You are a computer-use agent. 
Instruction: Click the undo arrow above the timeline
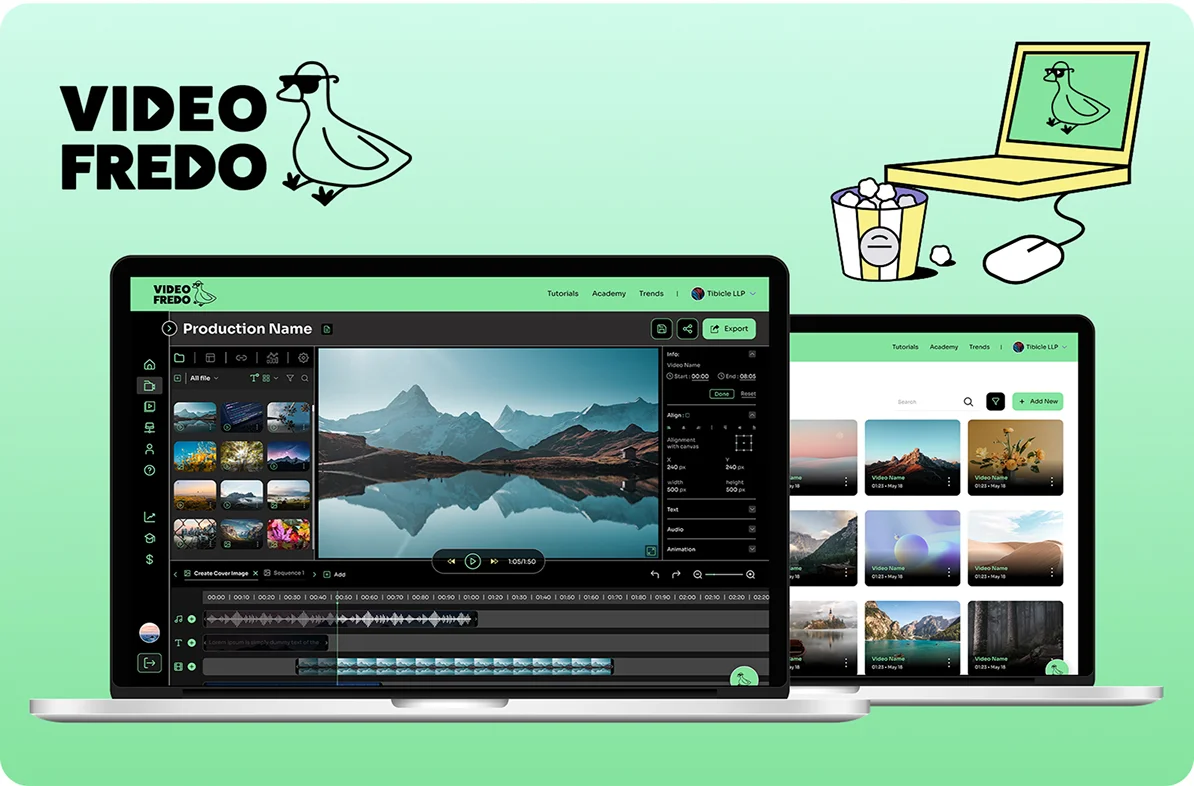click(x=655, y=574)
